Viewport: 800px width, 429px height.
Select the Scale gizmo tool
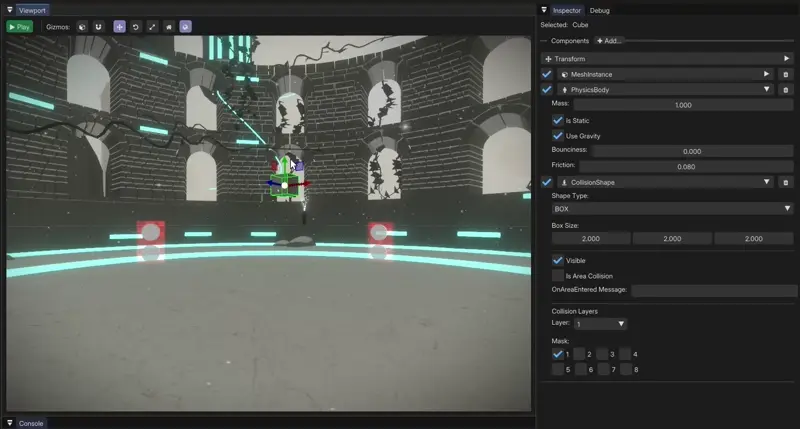152,27
